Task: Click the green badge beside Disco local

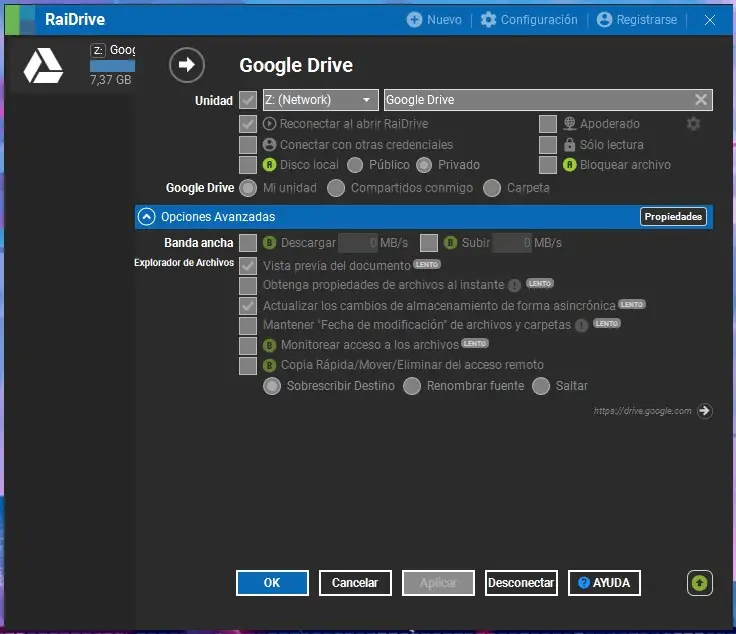Action: [x=269, y=165]
